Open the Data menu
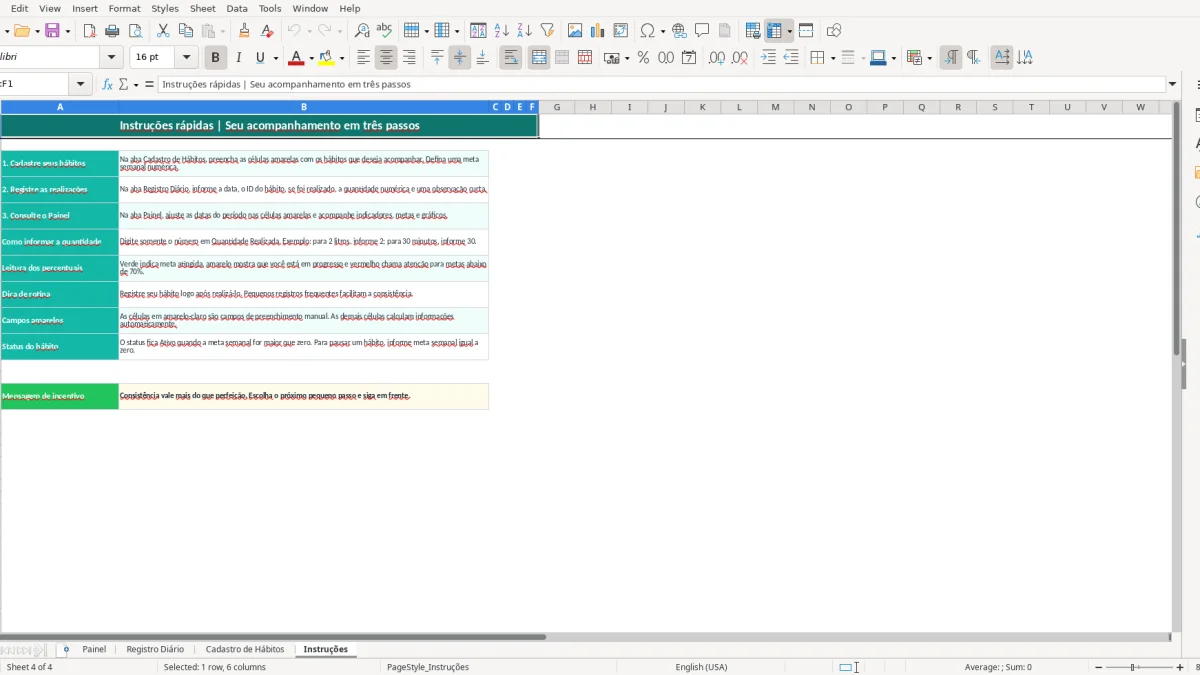 237,8
